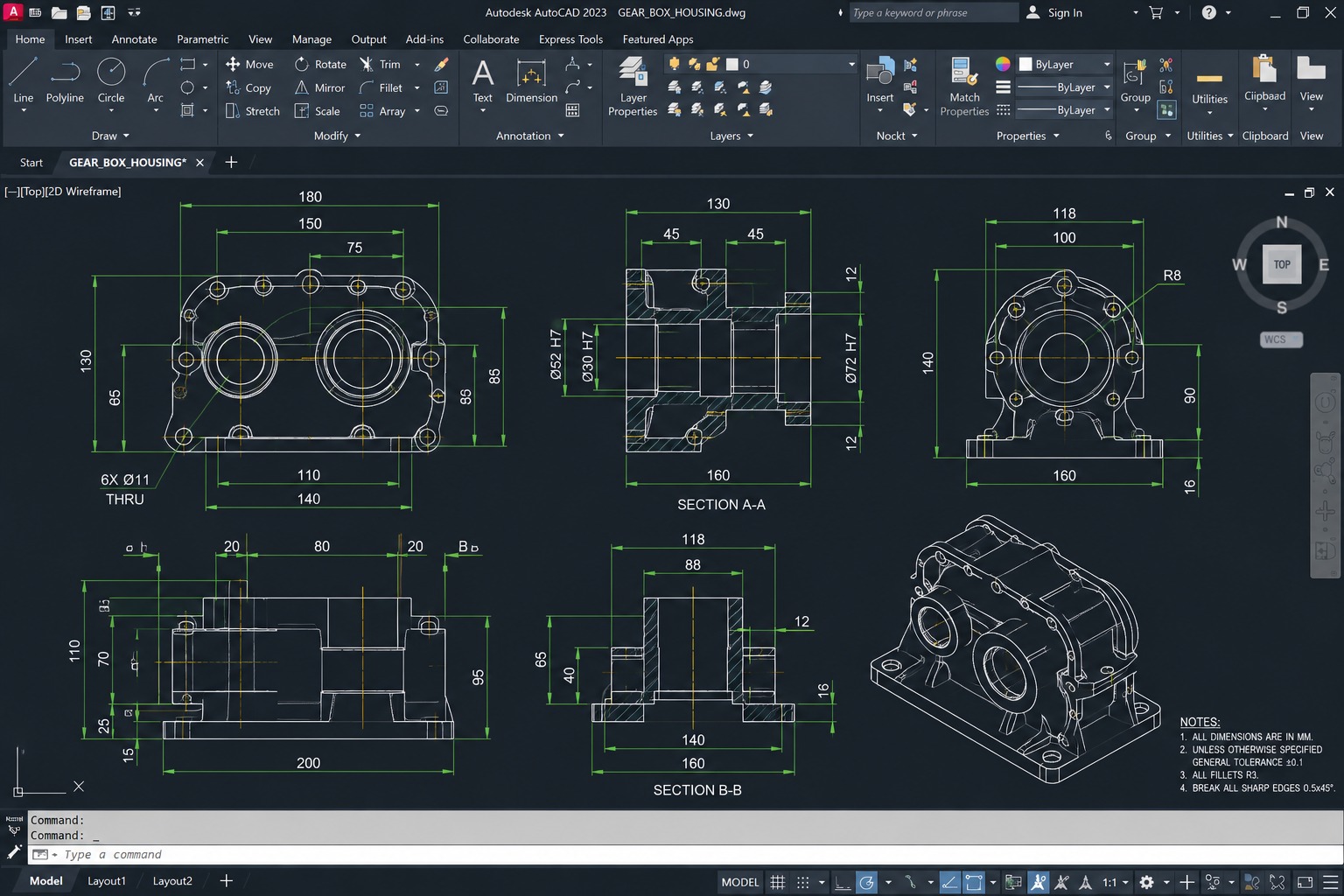The image size is (1344, 896).
Task: Expand the Modify panel
Action: tap(337, 136)
